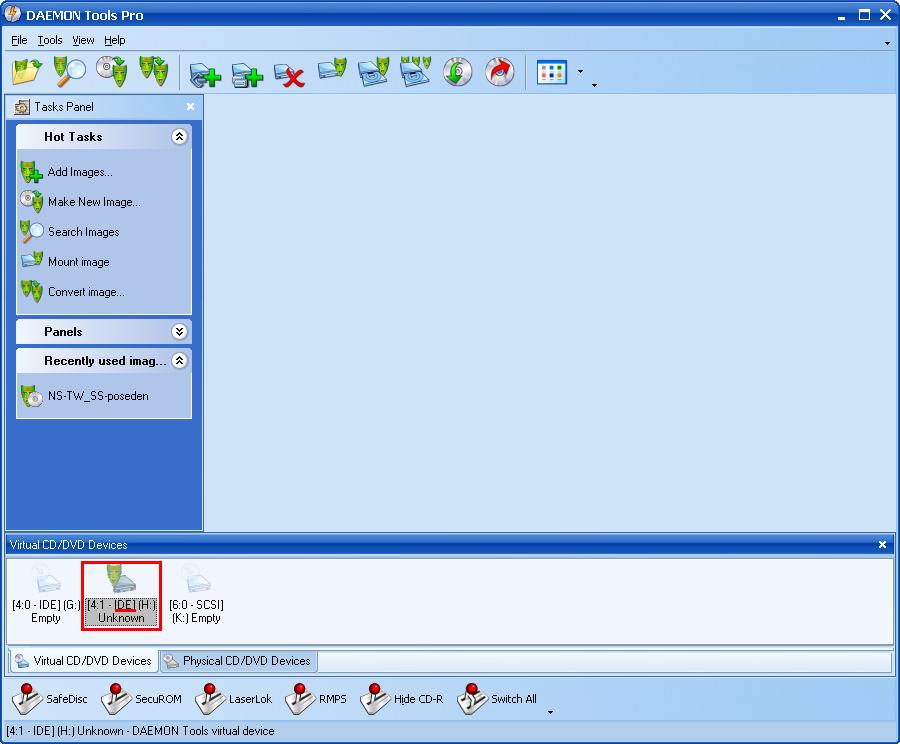Open the main toolbar options arrow
This screenshot has width=900, height=744.
pos(594,86)
